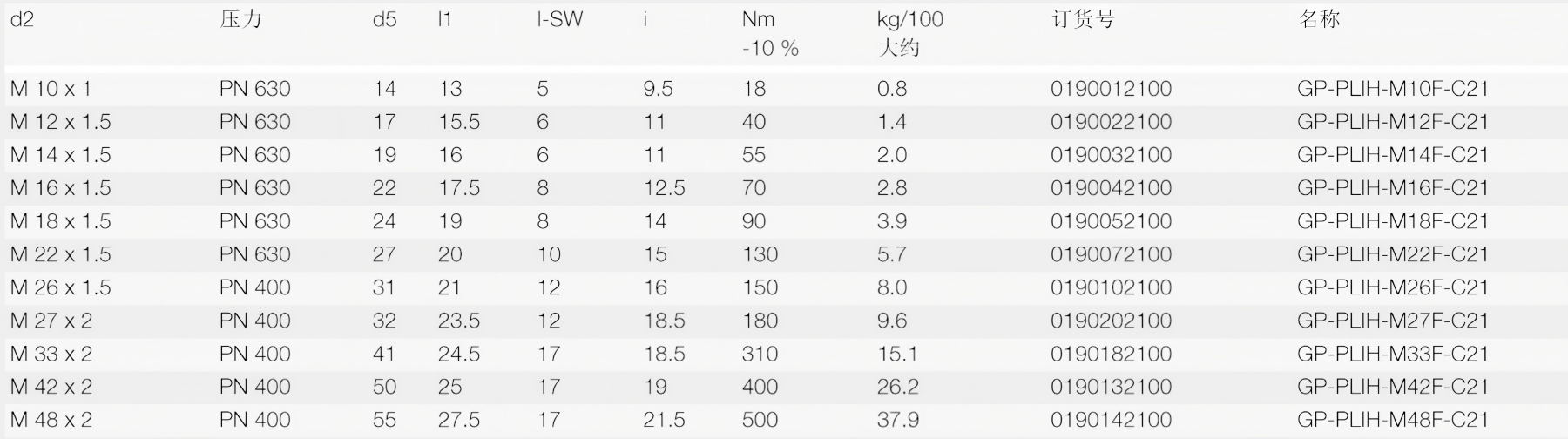This screenshot has width=1568, height=439.
Task: Select the M 12 x 1.5 thread cell
Action: click(x=60, y=122)
